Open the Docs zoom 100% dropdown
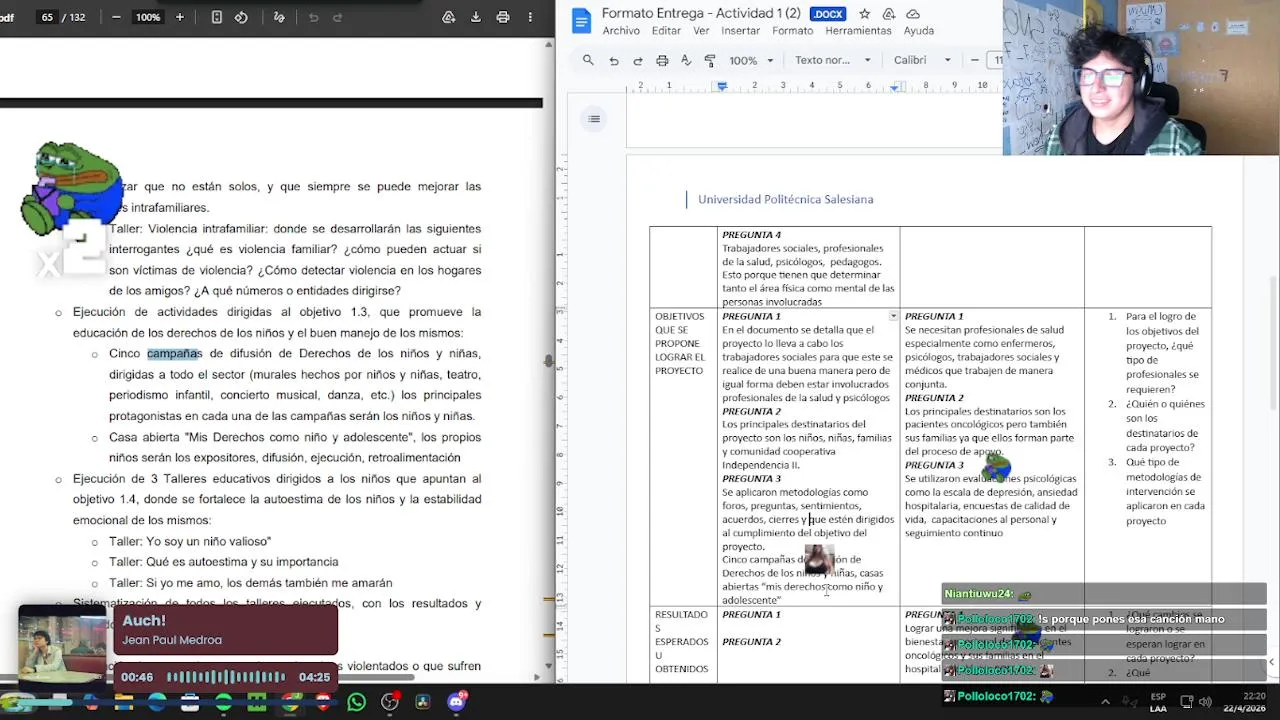This screenshot has width=1280, height=720. 751,60
